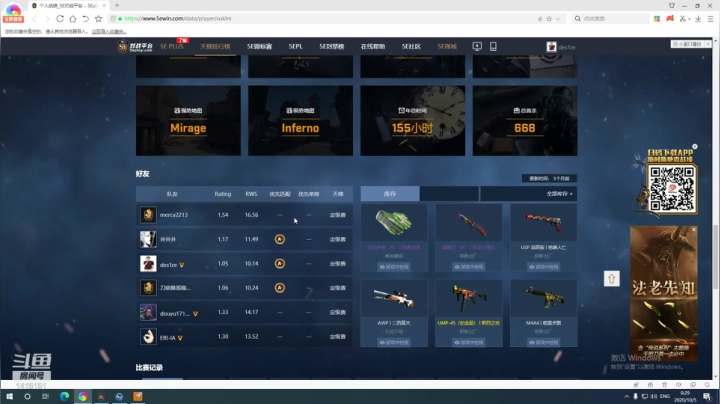
Task: Click the RWS column header
Action: coord(251,194)
